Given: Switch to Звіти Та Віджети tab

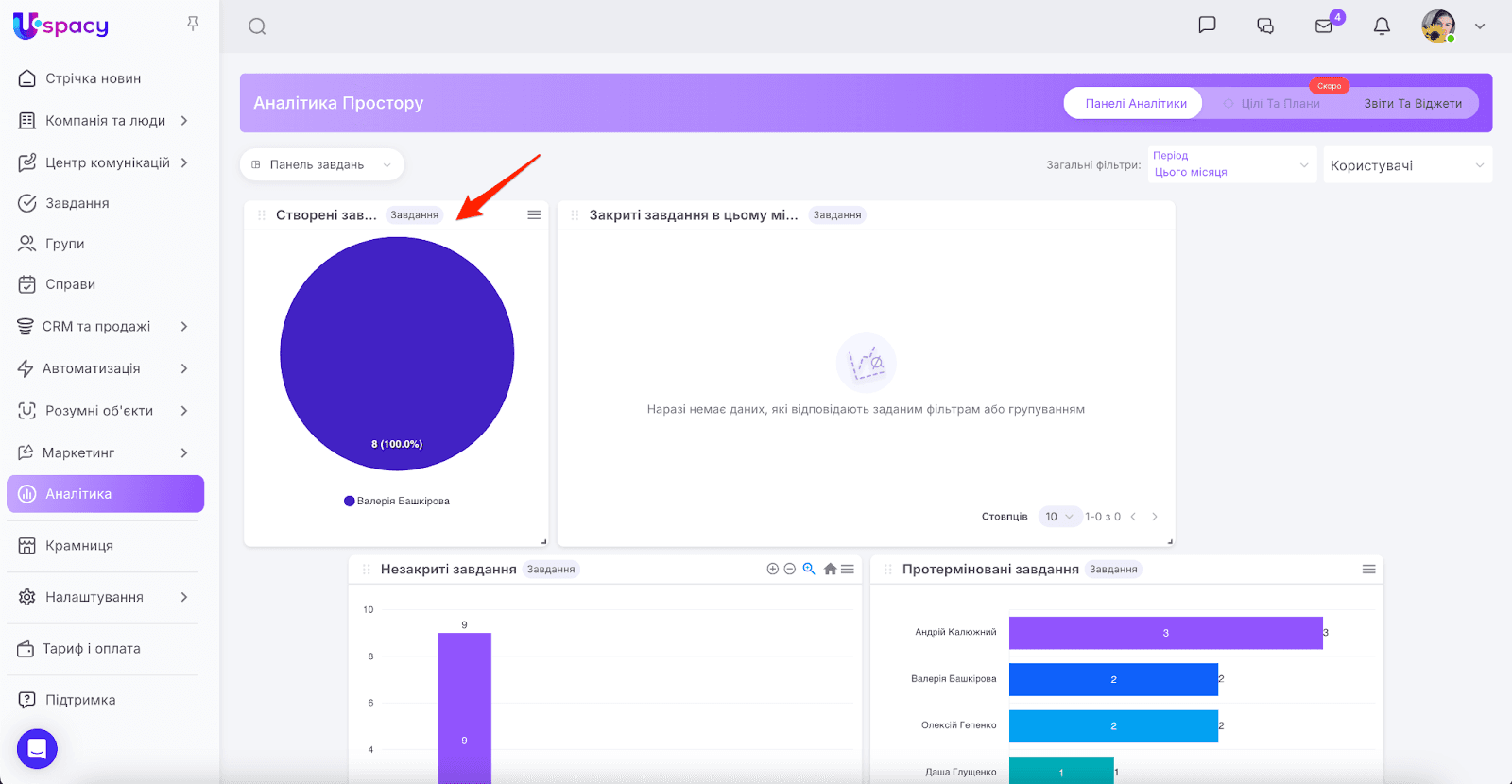Looking at the screenshot, I should (1412, 104).
